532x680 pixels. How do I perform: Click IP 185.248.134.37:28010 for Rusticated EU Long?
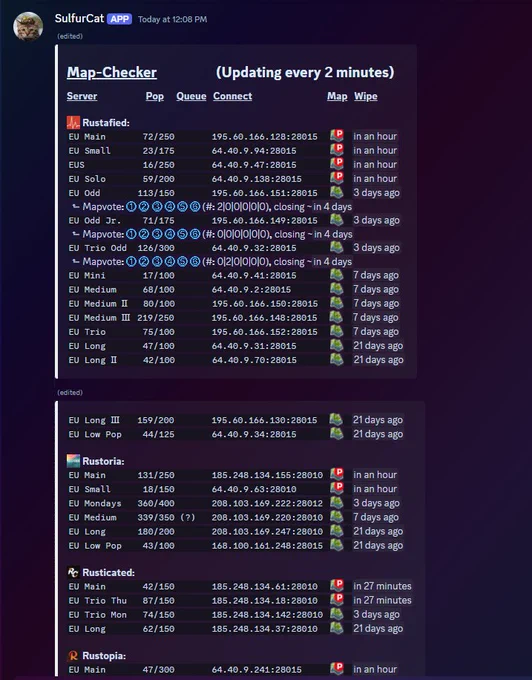tap(264, 629)
